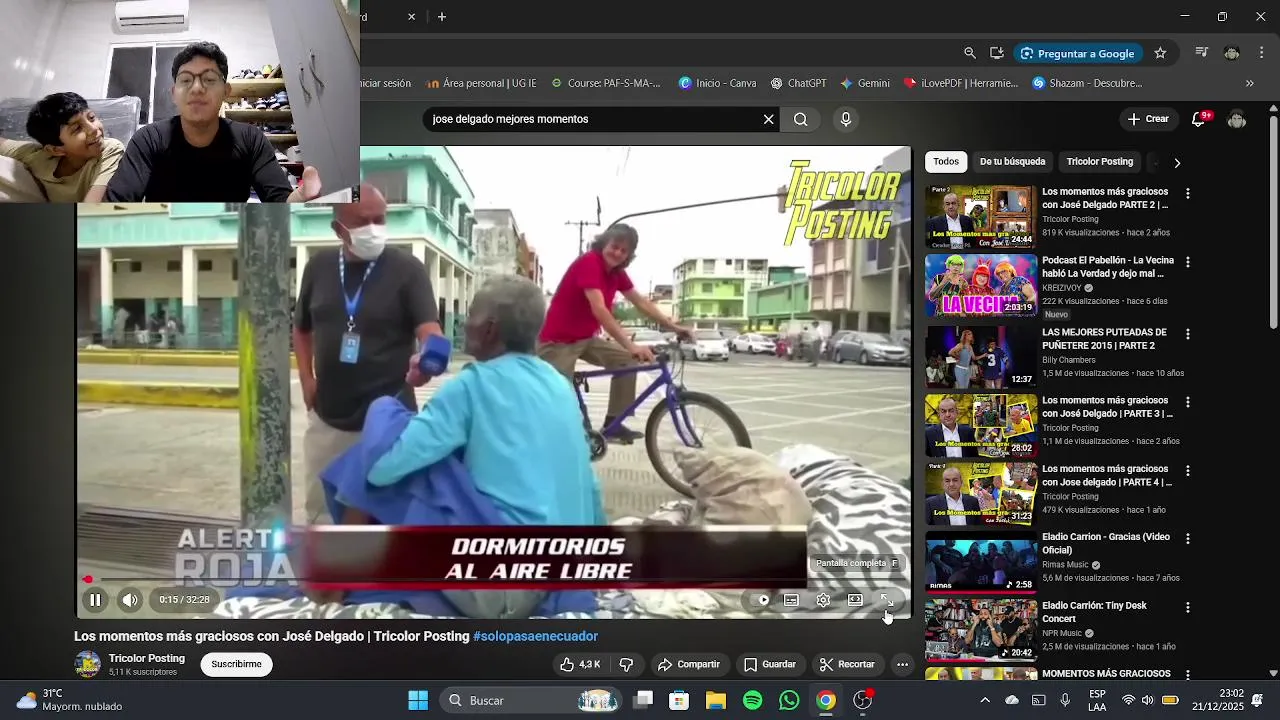This screenshot has height=720, width=1280.
Task: Click the page vertical scrollbar
Action: (1273, 220)
